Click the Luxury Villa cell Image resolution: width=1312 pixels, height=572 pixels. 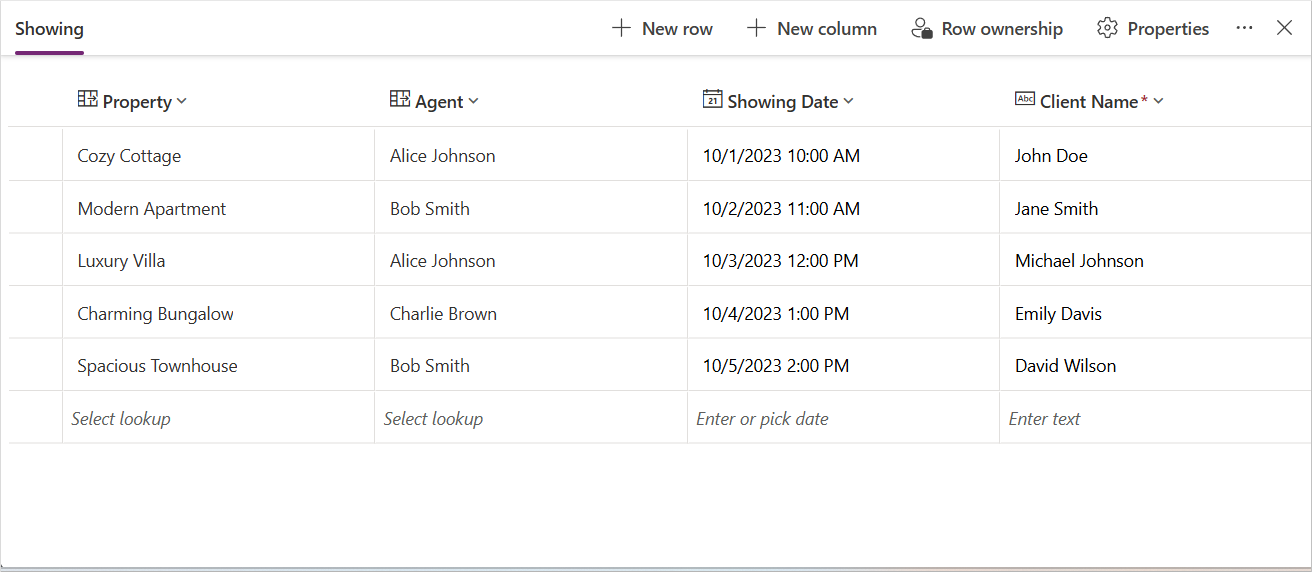[x=218, y=260]
